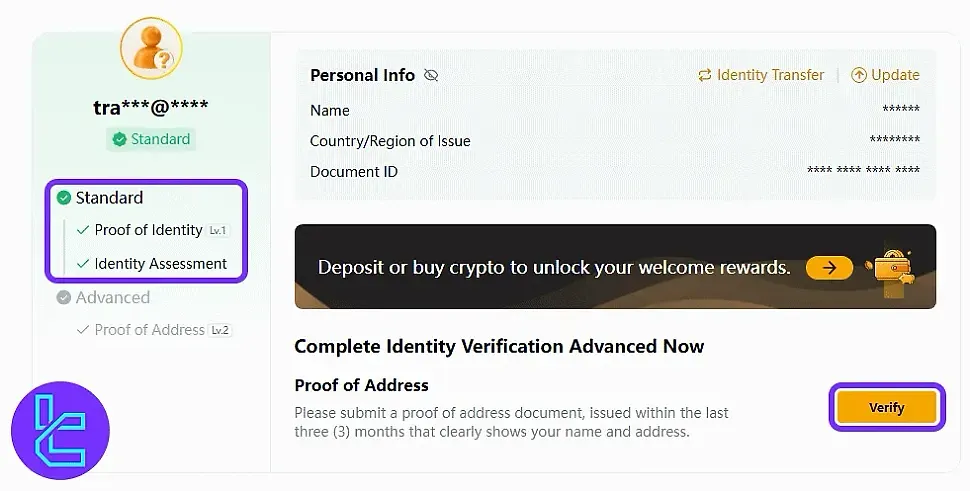Screen dimensions: 970x491
Task: Click the Lv.1 badge beside Proof of Identity
Action: click(x=218, y=230)
